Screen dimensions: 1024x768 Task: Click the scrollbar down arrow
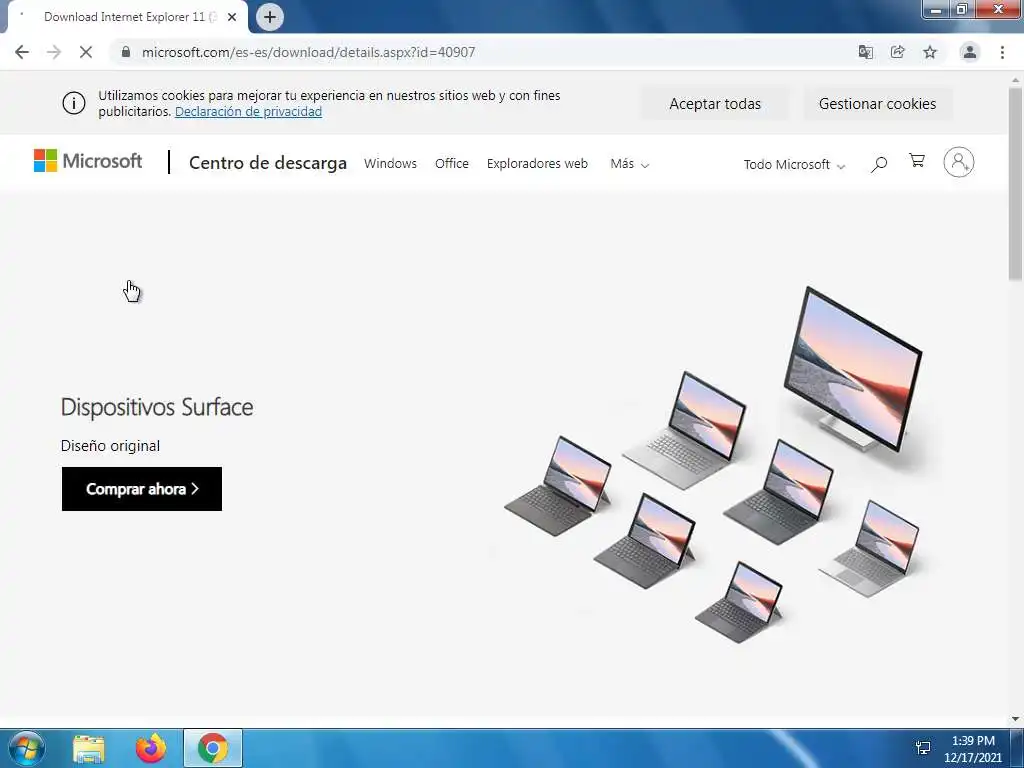pyautogui.click(x=1015, y=719)
